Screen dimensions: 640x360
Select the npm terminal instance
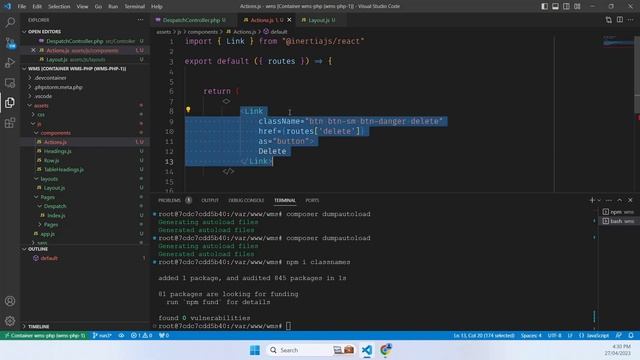point(618,212)
